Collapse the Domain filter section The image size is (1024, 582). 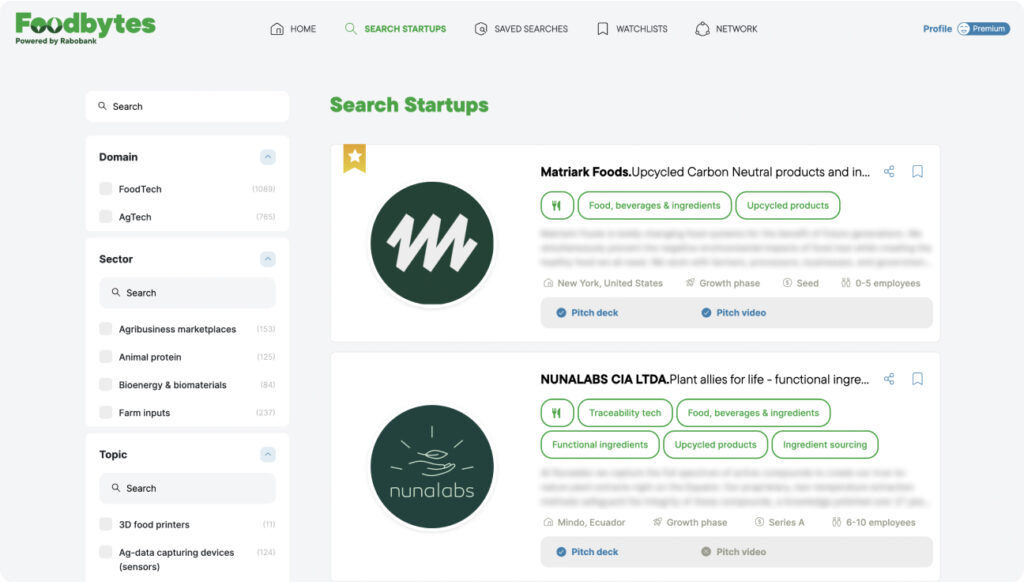click(268, 157)
